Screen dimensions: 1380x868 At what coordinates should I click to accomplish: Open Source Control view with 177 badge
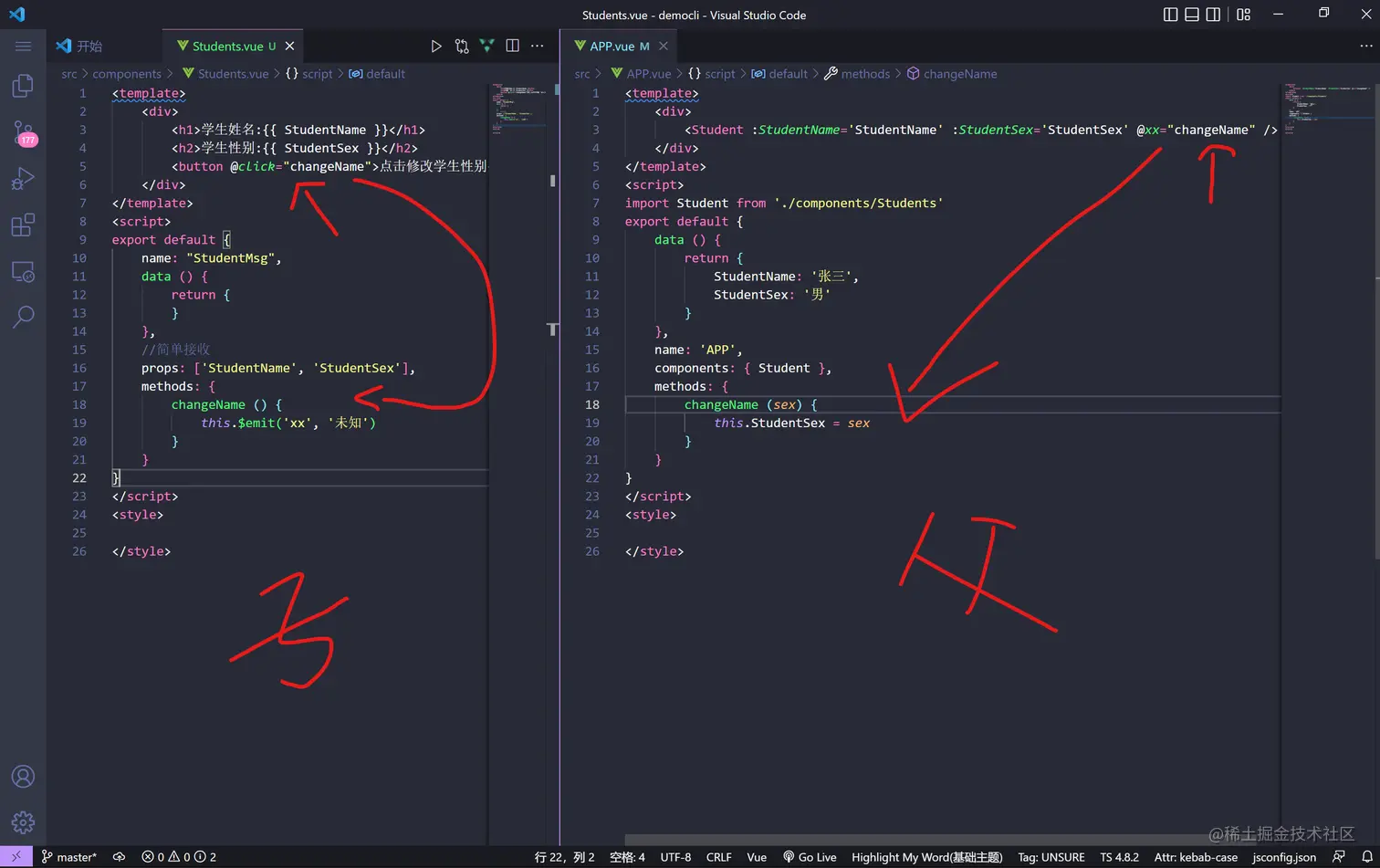click(x=24, y=133)
